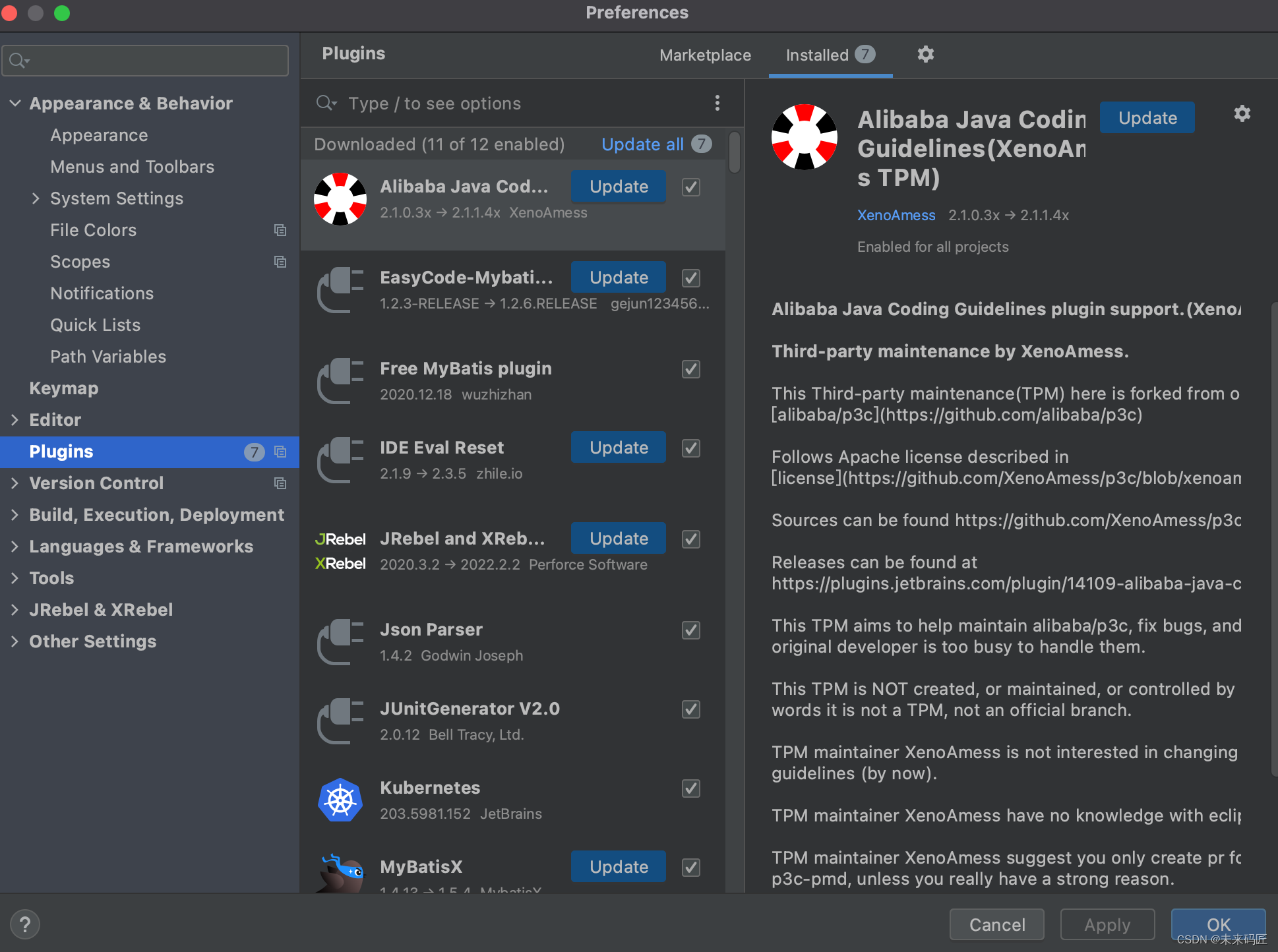Image resolution: width=1278 pixels, height=952 pixels.
Task: Toggle the Kubernetes plugin enabled checkbox
Action: 690,788
